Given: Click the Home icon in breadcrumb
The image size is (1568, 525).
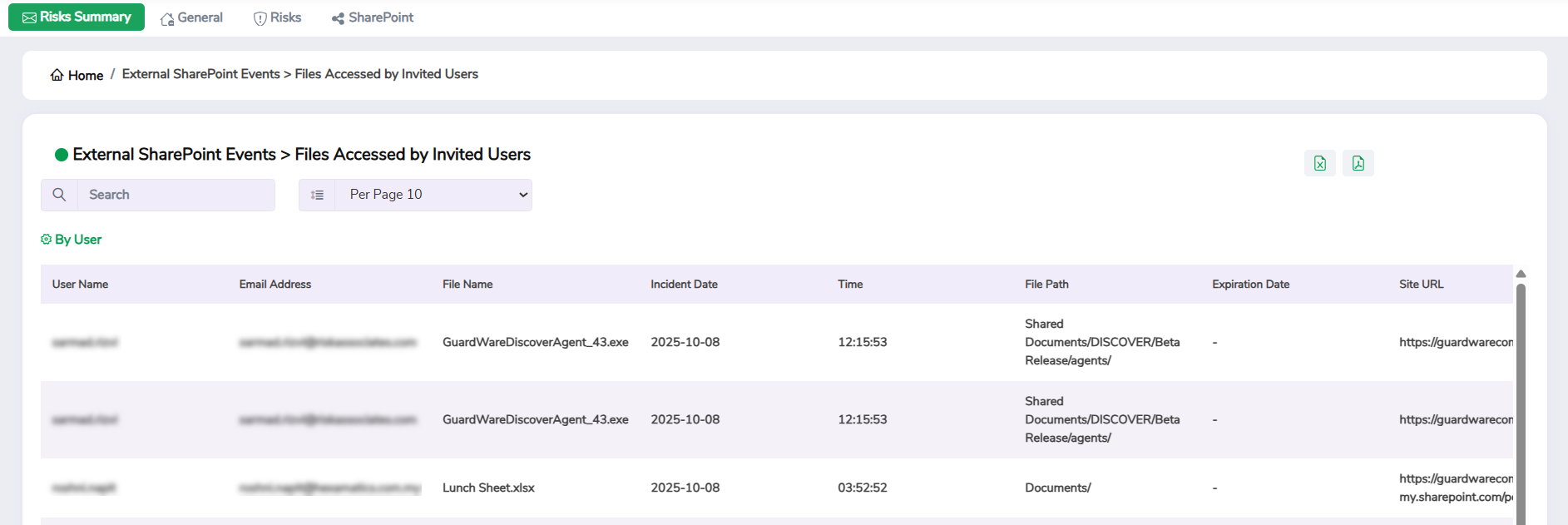Looking at the screenshot, I should click(x=57, y=75).
